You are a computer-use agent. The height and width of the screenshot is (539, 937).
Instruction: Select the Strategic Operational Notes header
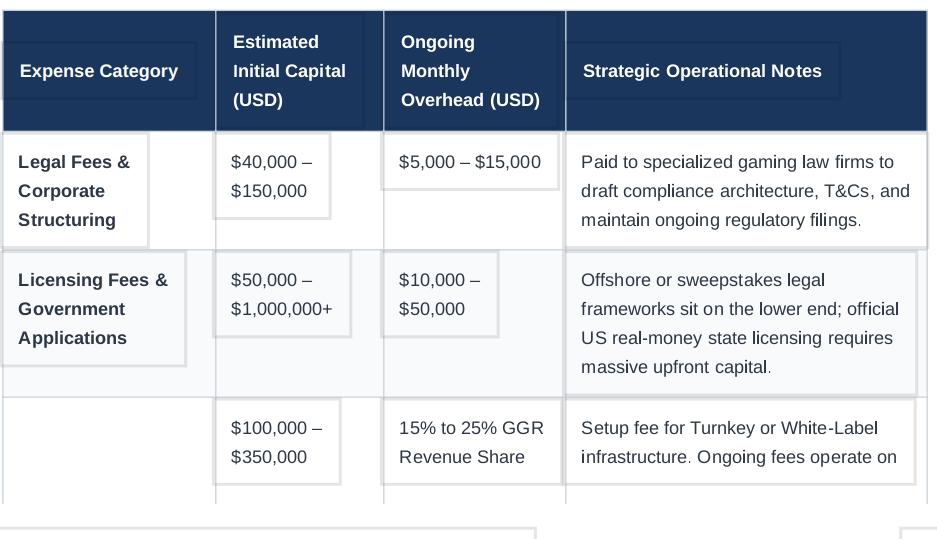(x=746, y=71)
